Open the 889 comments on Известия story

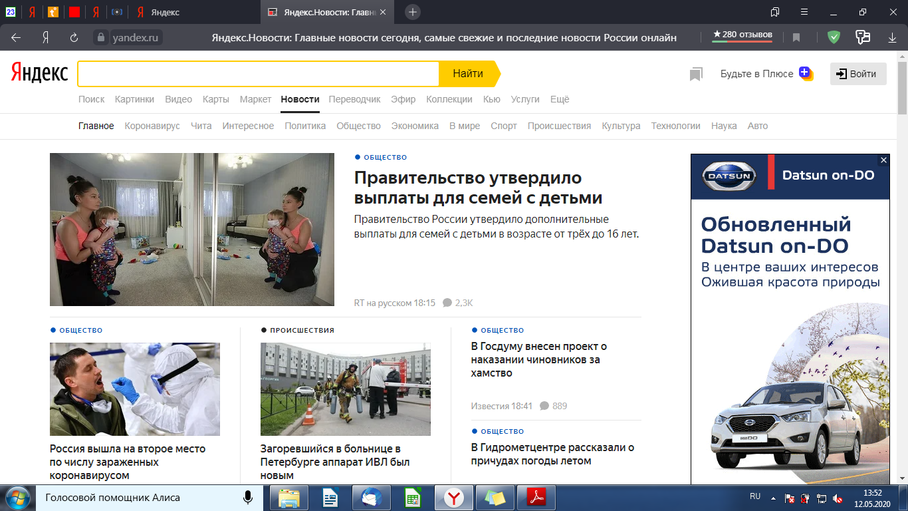tap(553, 406)
